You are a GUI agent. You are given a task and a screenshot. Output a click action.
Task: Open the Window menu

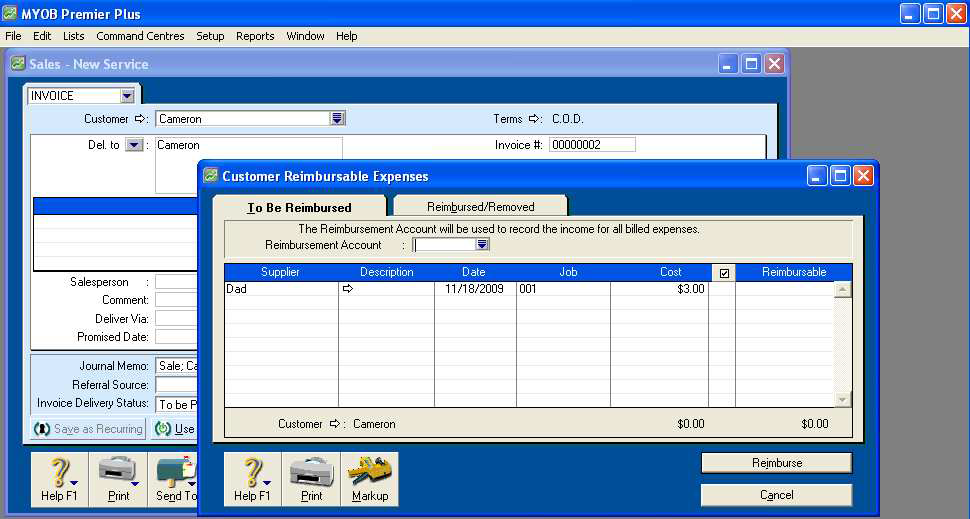click(305, 36)
